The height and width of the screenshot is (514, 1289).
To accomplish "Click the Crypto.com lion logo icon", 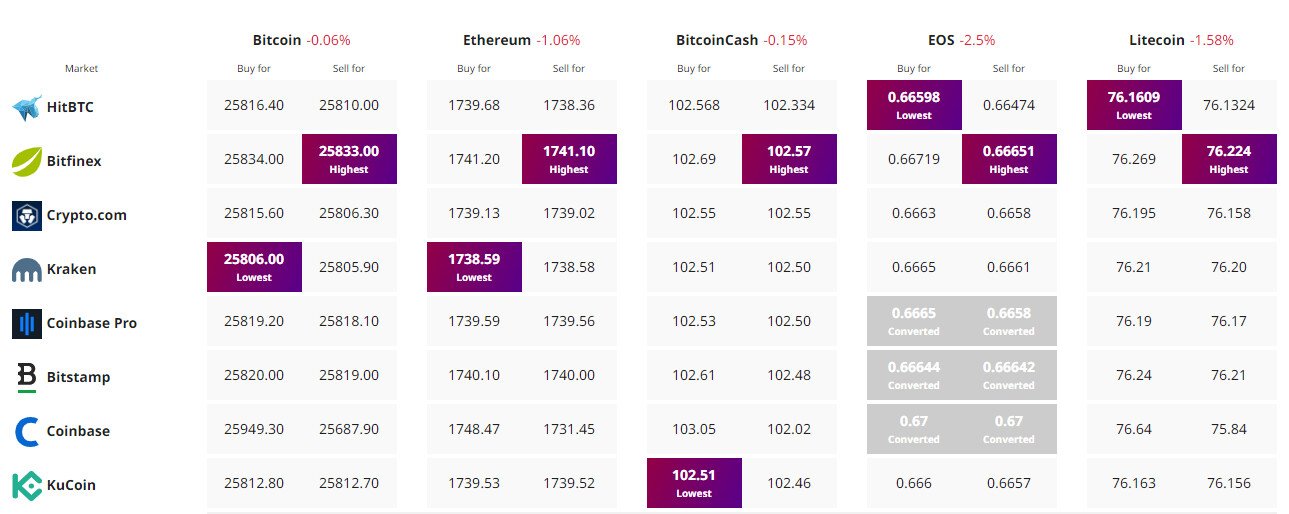I will point(26,215).
